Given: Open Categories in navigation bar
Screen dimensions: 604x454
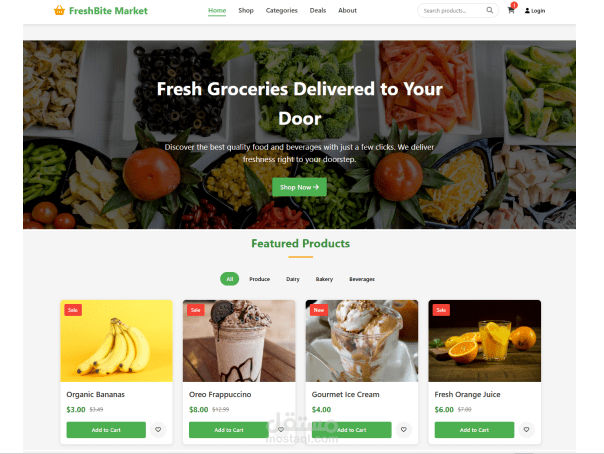Looking at the screenshot, I should click(282, 10).
